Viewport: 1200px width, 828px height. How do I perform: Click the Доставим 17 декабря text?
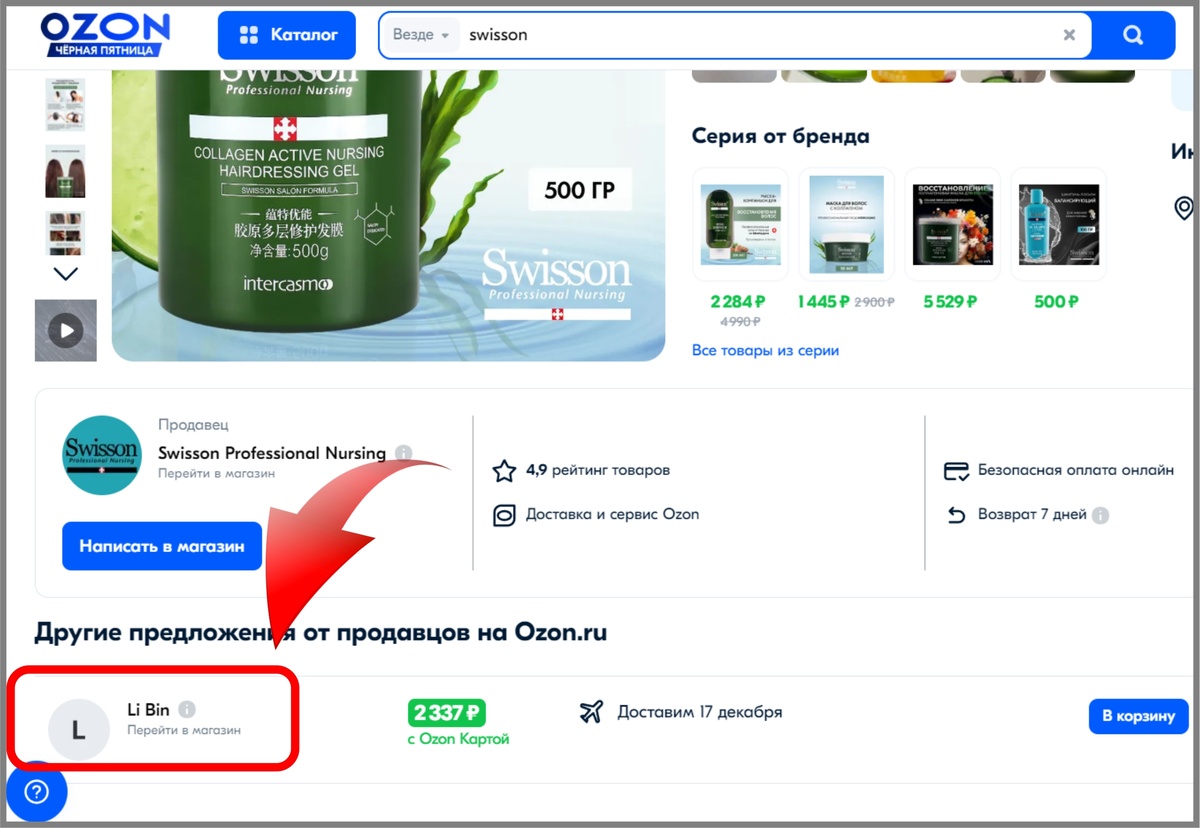(700, 713)
